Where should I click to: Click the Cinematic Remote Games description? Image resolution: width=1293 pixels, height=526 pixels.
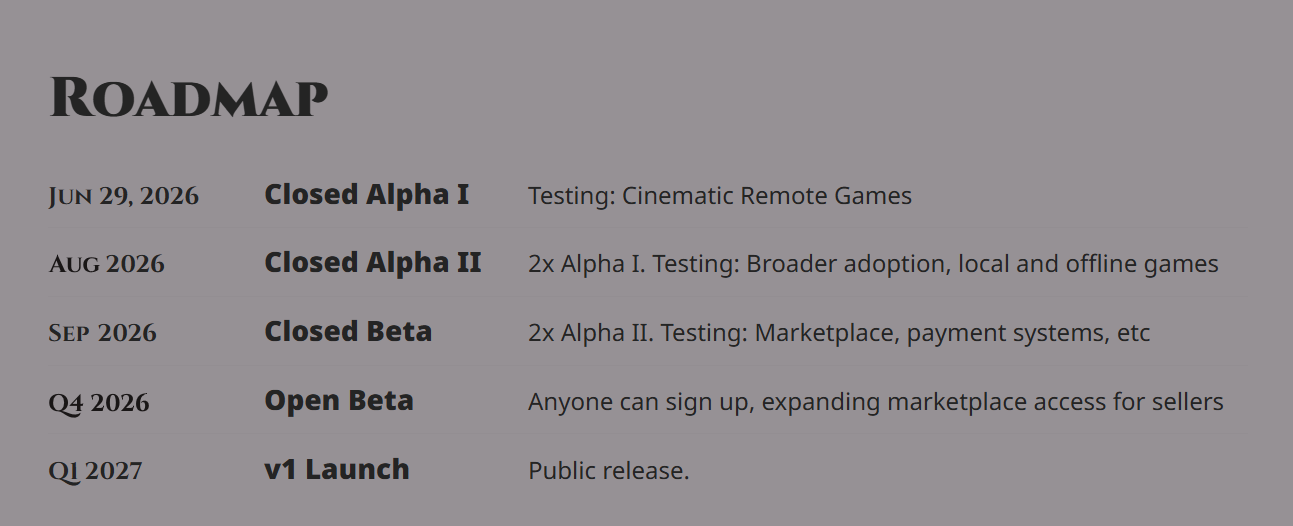click(x=720, y=196)
